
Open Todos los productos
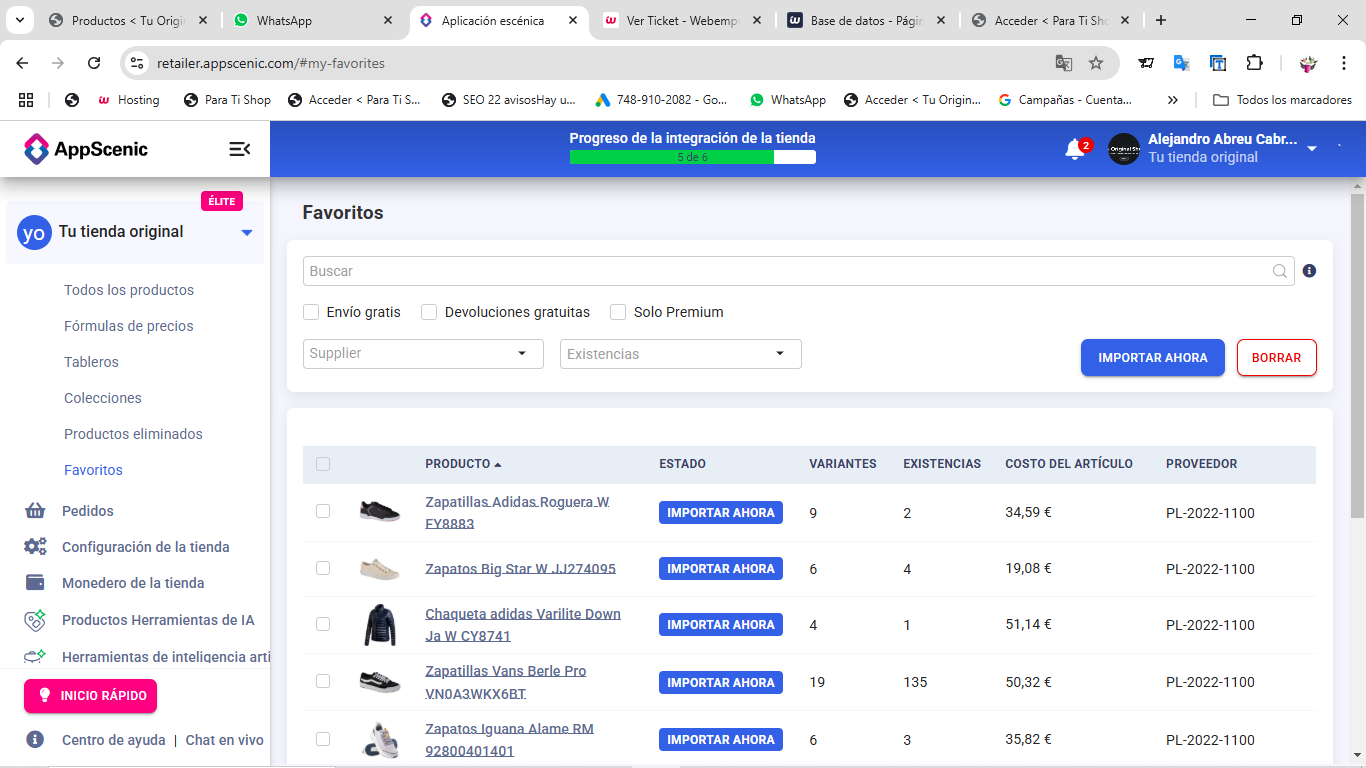click(x=129, y=290)
